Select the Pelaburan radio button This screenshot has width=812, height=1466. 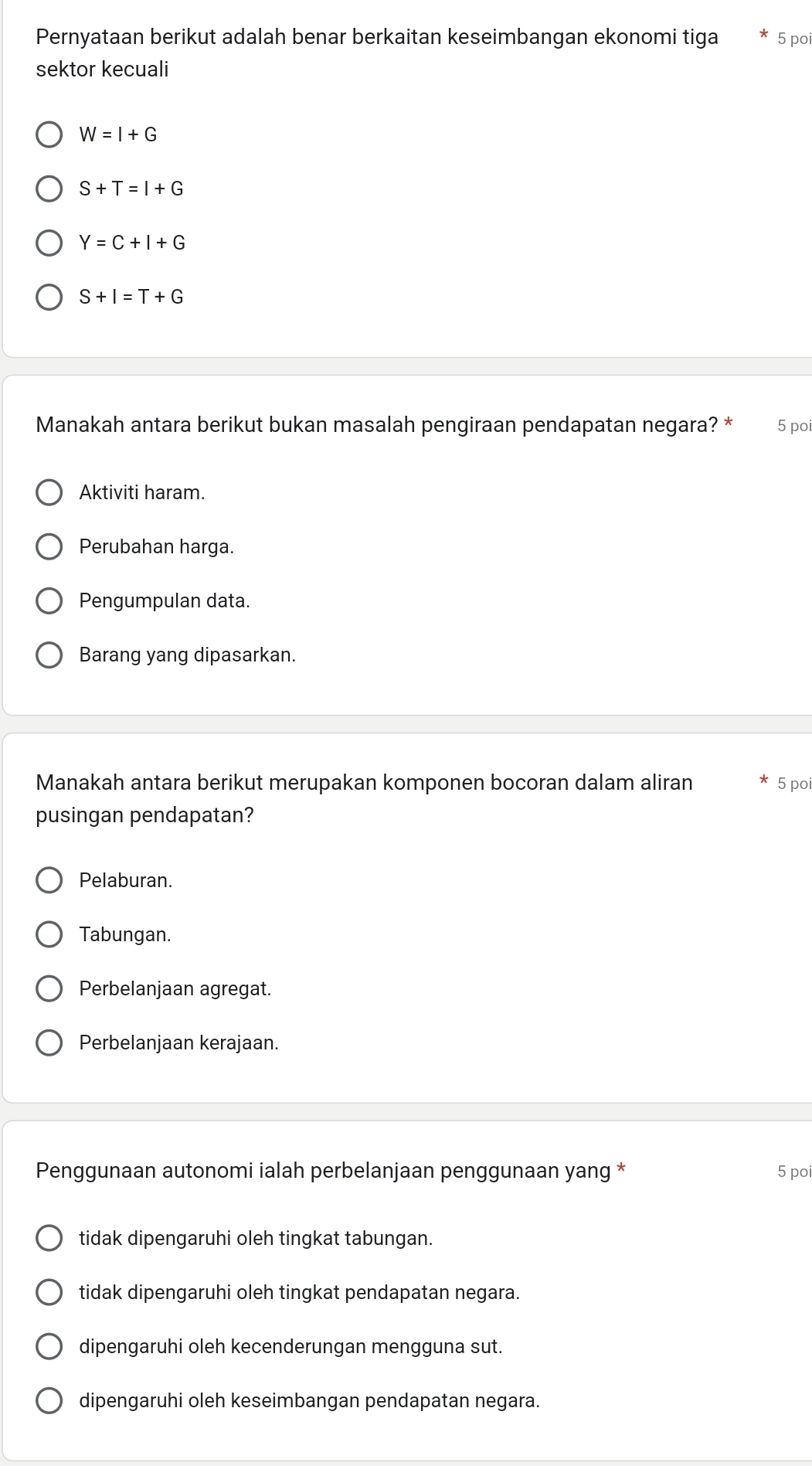(x=49, y=880)
